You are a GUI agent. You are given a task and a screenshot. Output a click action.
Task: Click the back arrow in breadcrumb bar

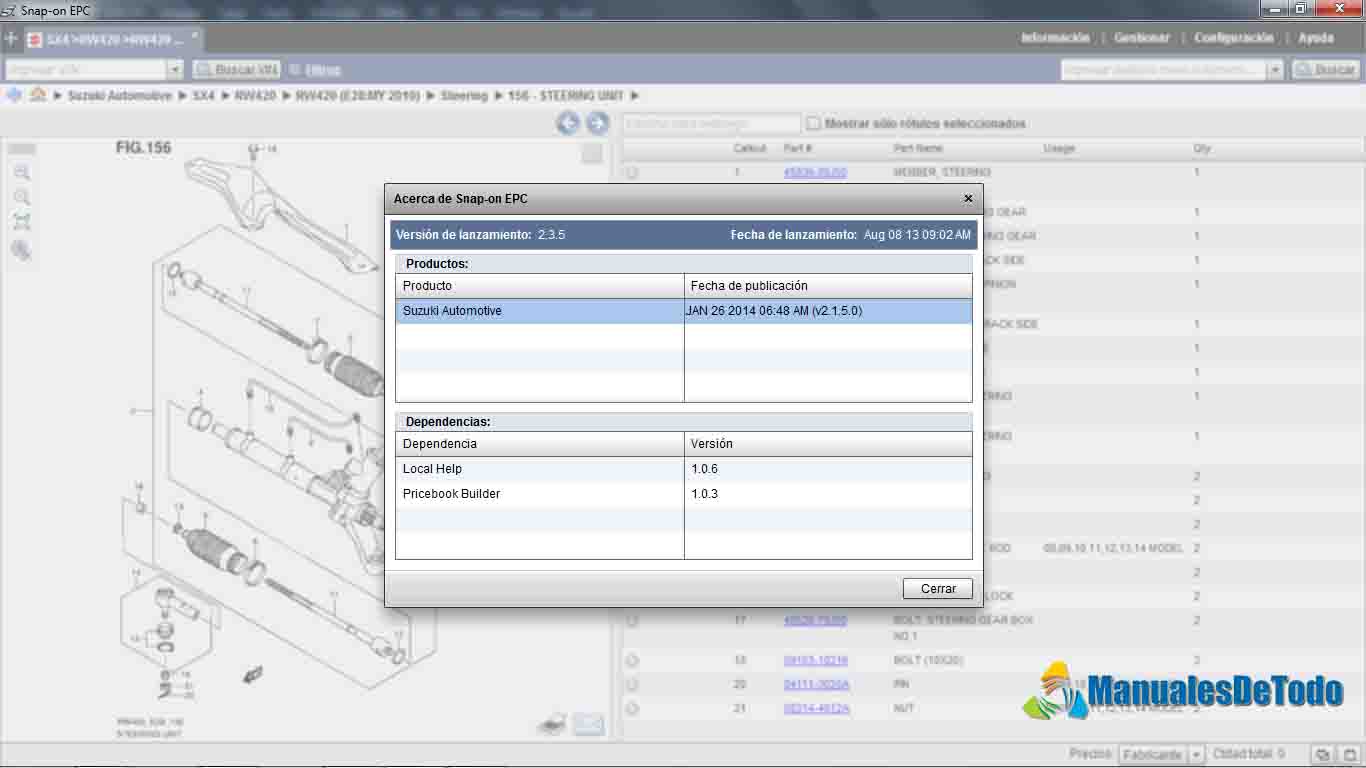[x=14, y=96]
